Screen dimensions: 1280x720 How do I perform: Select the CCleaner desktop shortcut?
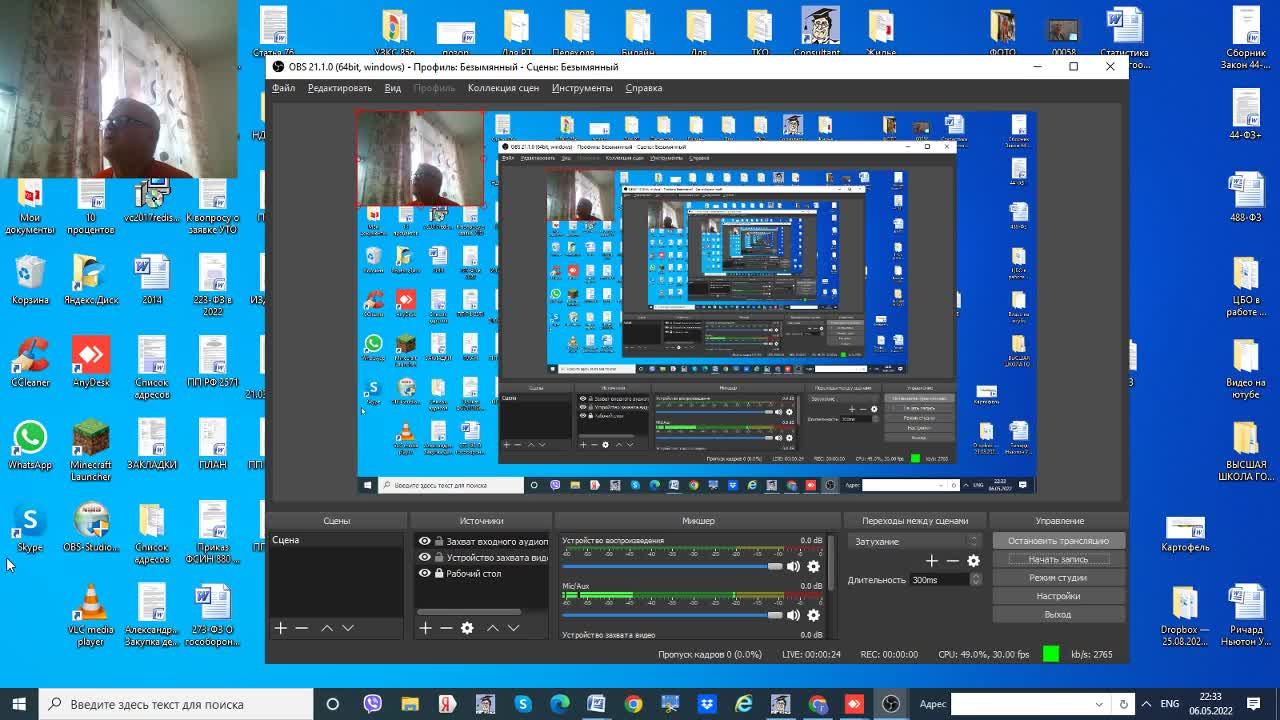click(30, 362)
